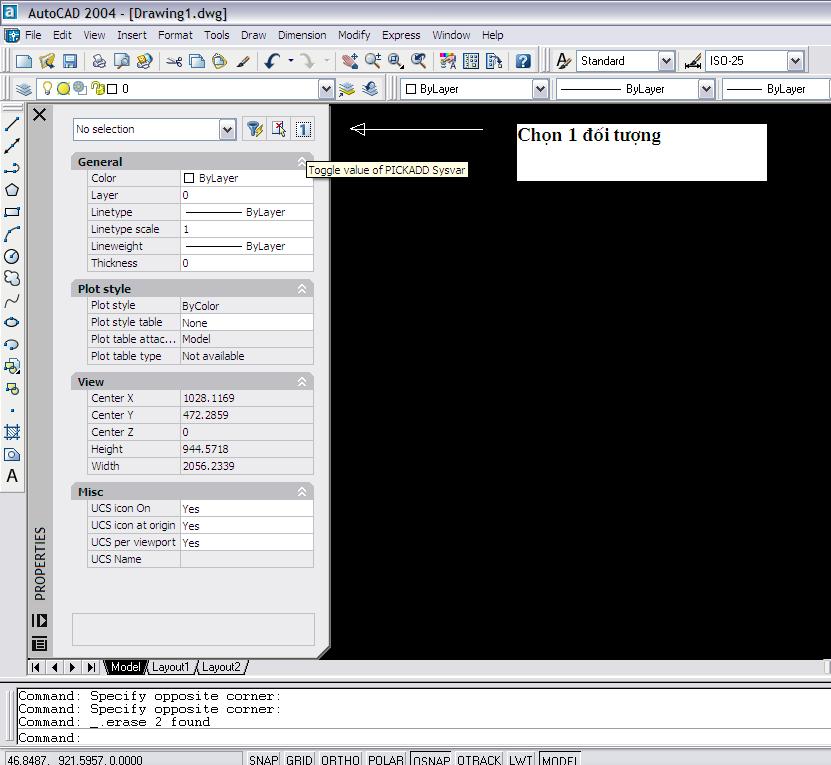Toggle GRID display in status bar

pyautogui.click(x=299, y=759)
